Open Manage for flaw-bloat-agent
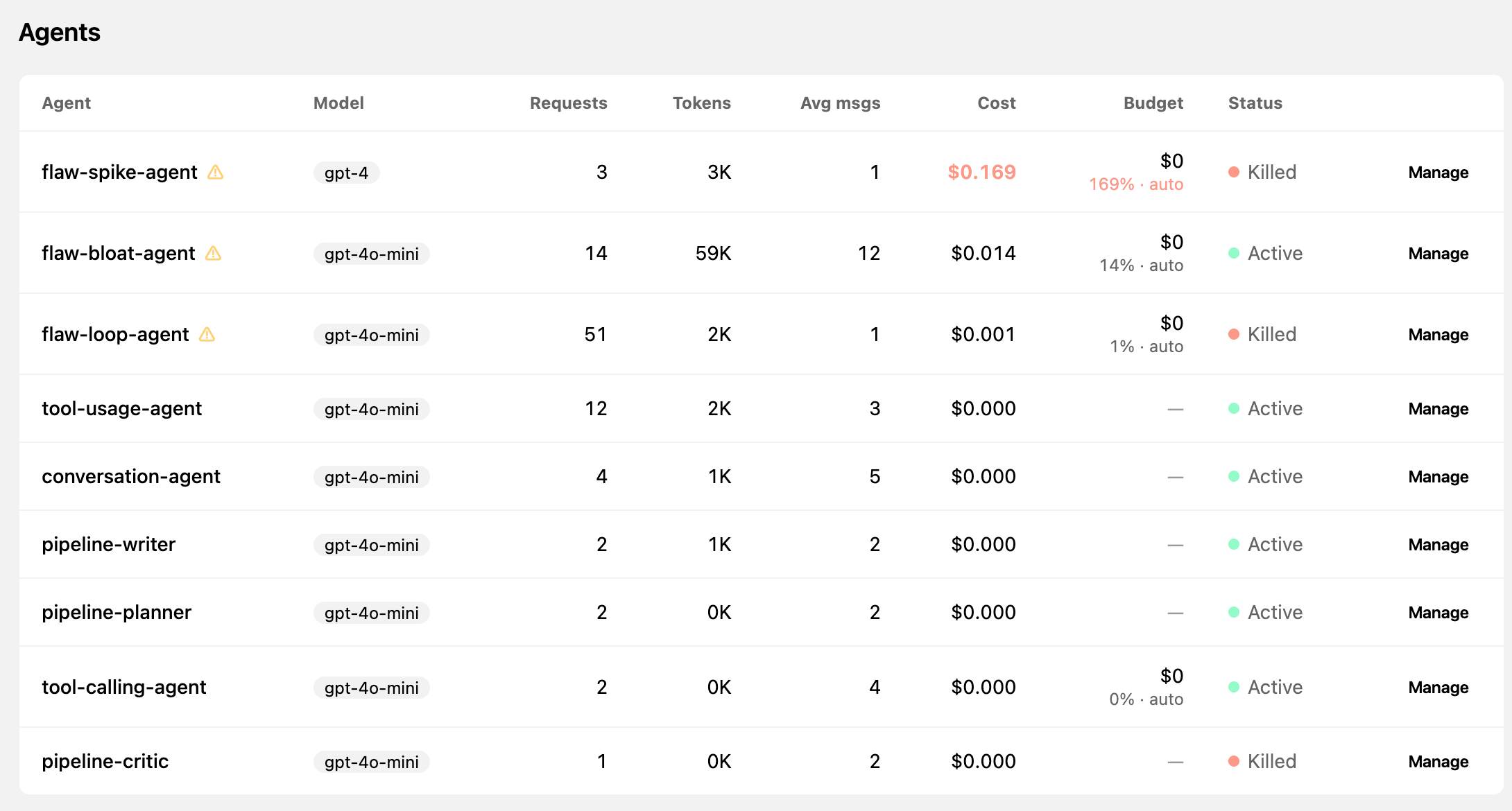This screenshot has height=811, width=1512. tap(1438, 254)
